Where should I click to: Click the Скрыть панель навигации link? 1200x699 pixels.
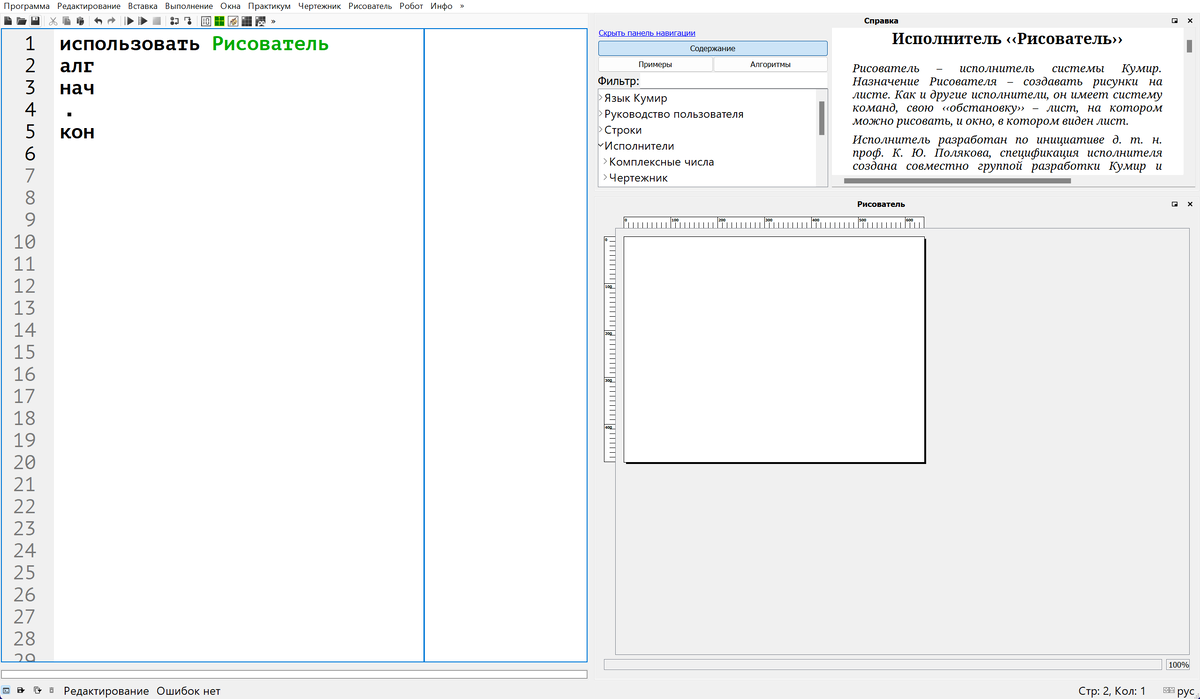(647, 33)
